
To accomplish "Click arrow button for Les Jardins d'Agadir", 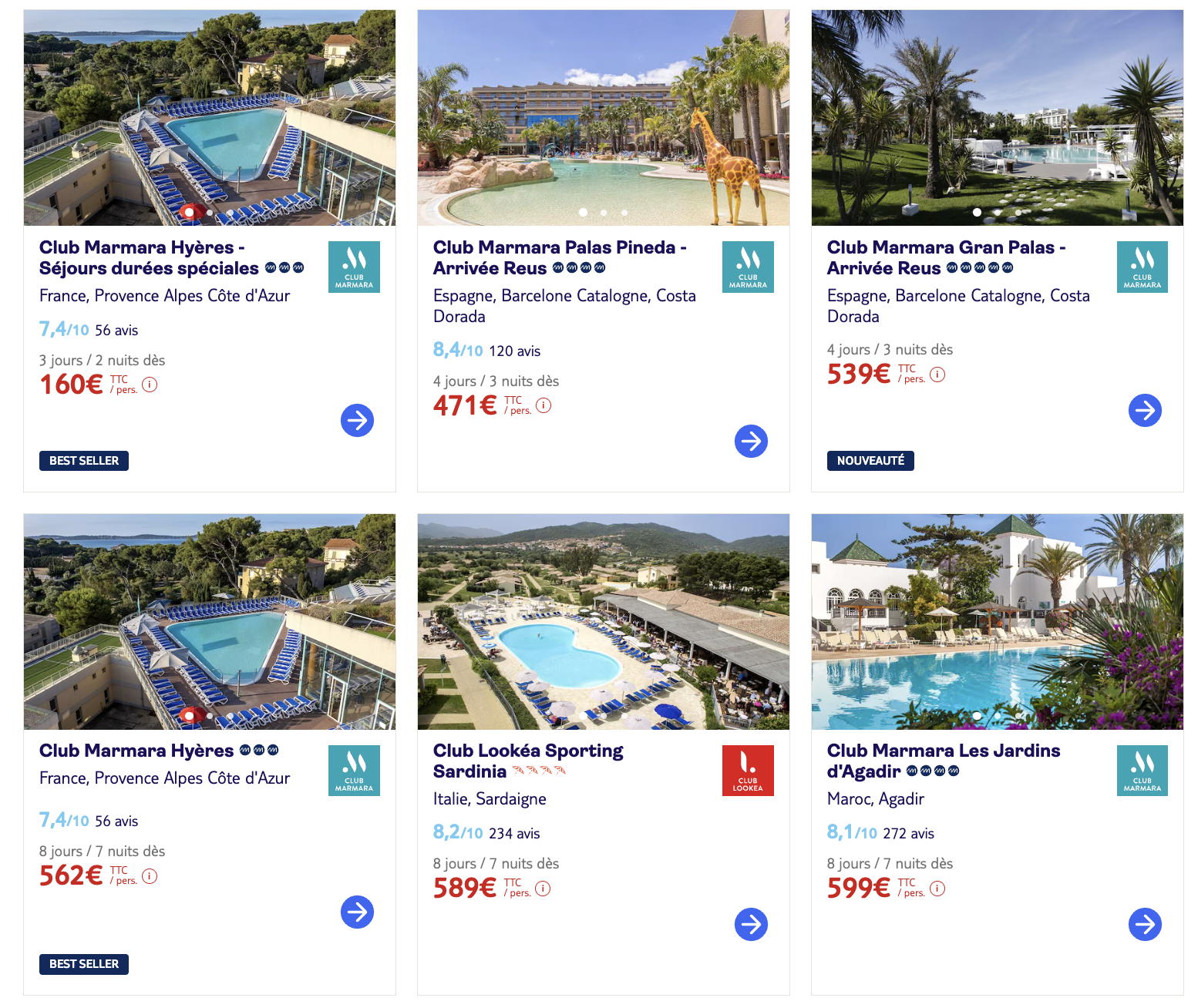I will point(1145,924).
